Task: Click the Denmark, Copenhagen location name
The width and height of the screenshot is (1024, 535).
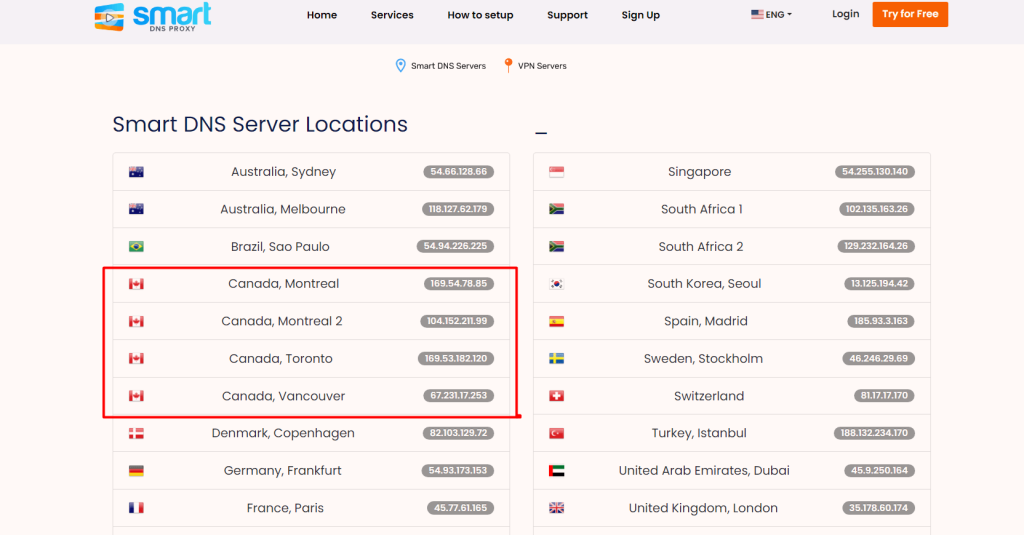Action: click(283, 433)
